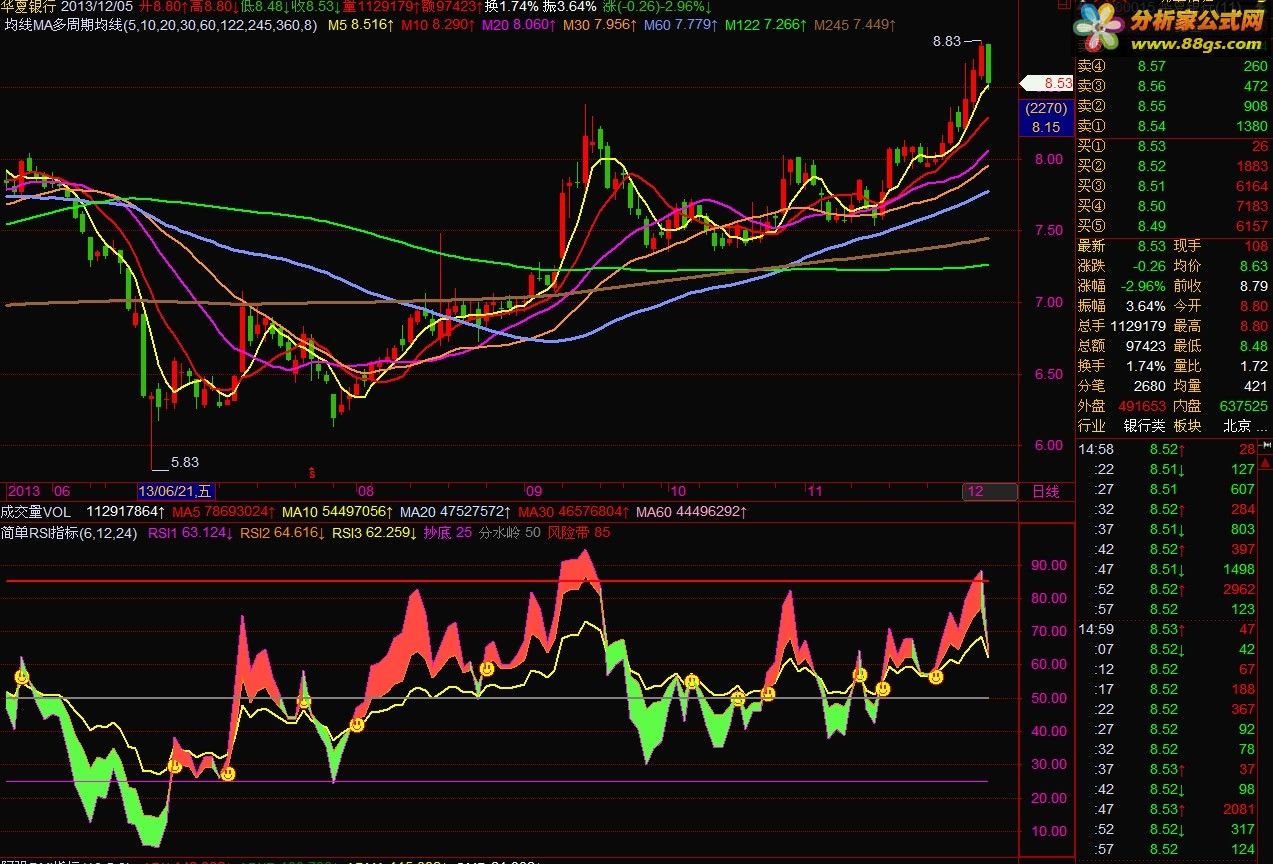Click the M60 7.779 moving average label
Viewport: 1273px width, 864px height.
tap(680, 23)
